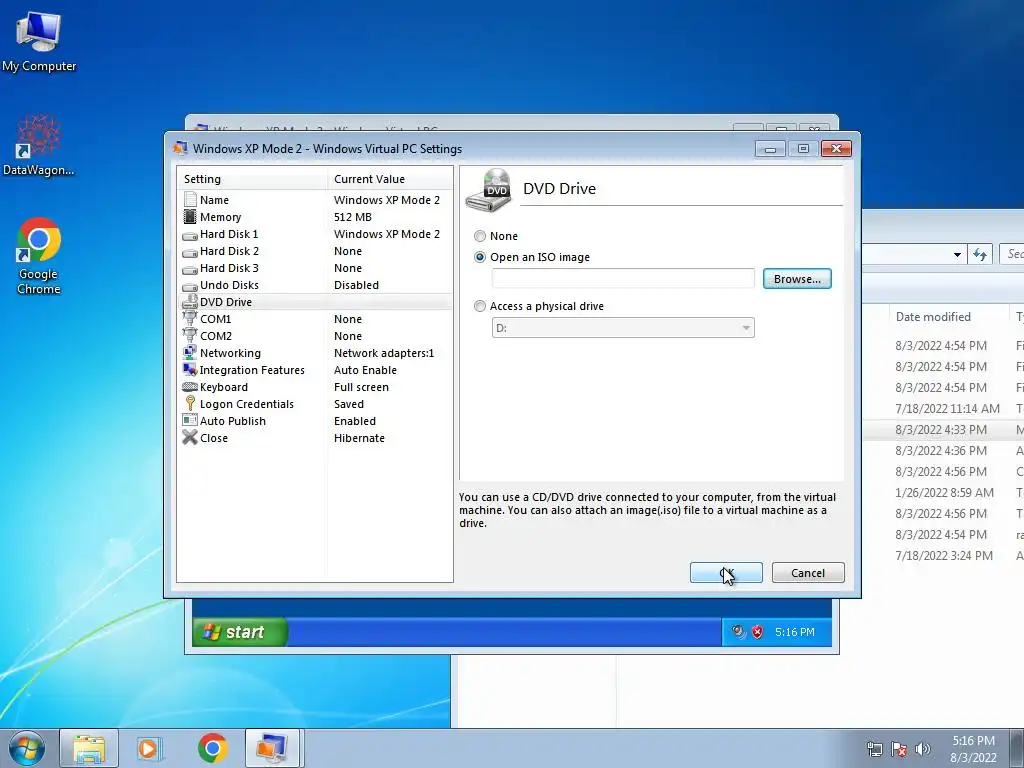The image size is (1024, 768).
Task: Click XP security shield tray icon
Action: tap(758, 632)
